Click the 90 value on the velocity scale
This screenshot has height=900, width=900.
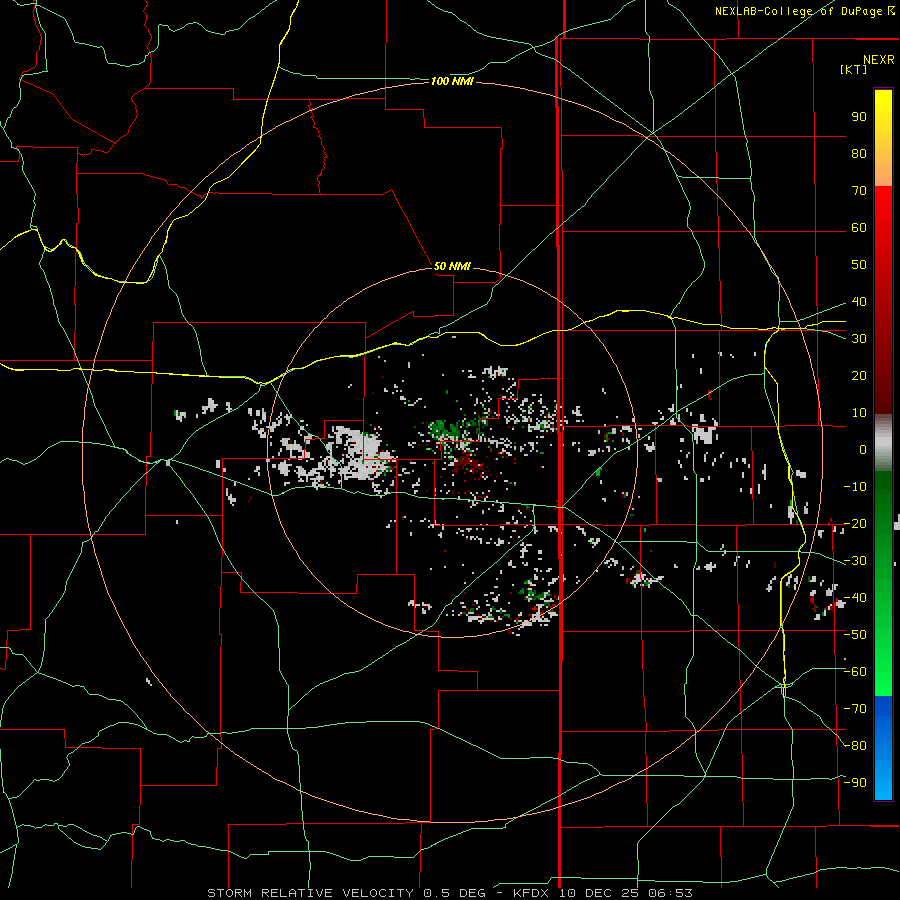coord(859,117)
